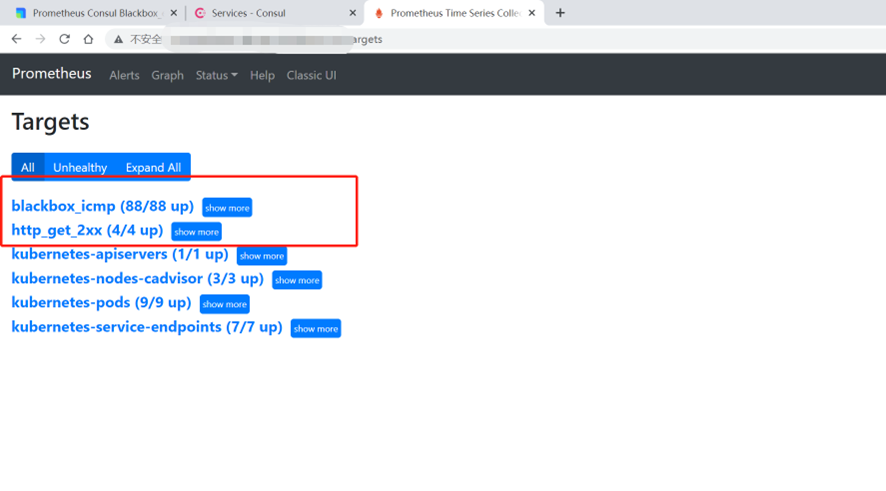
Task: Show more for kubernetes-pods targets
Action: pyautogui.click(x=224, y=304)
